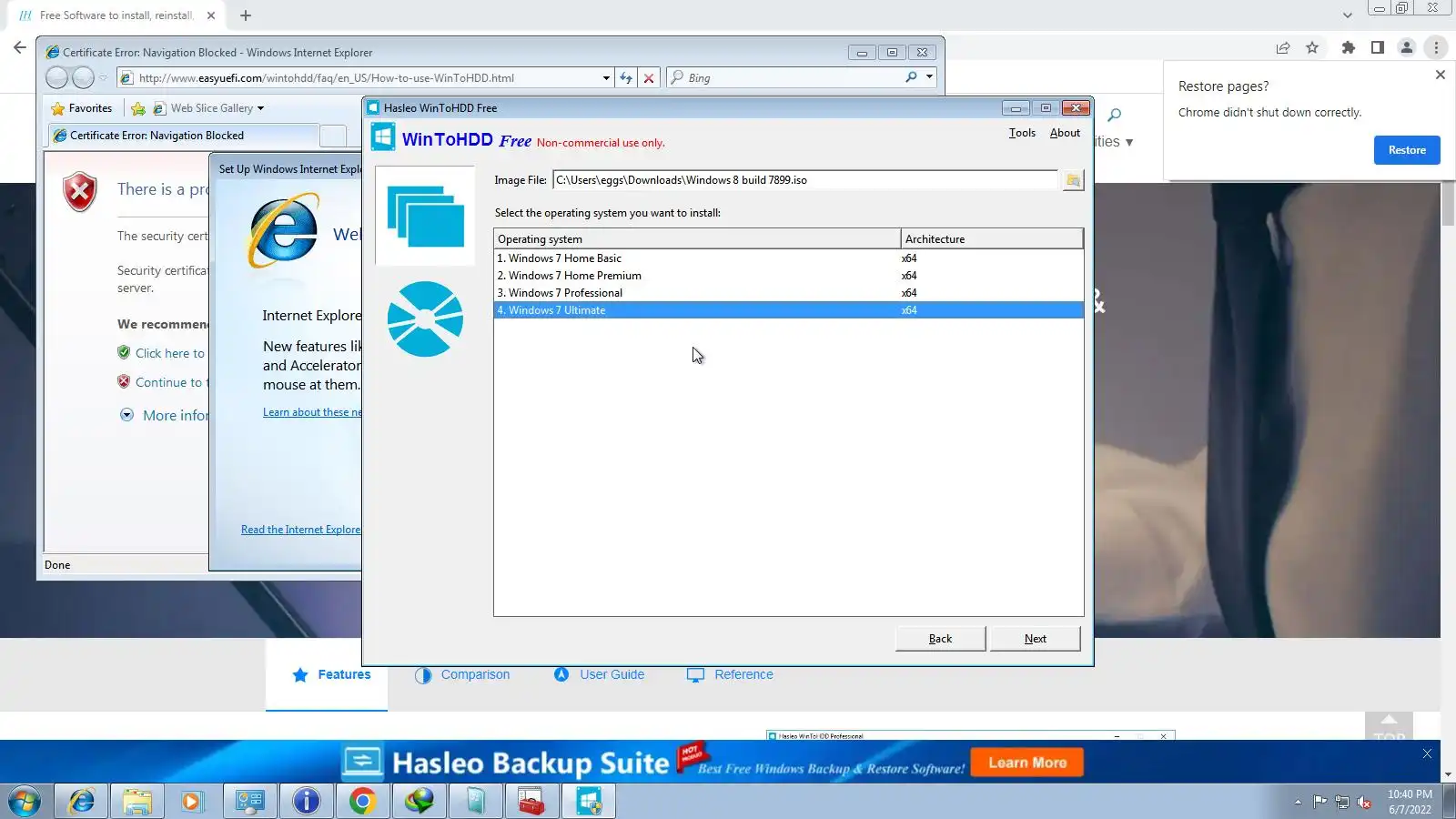Click Learn More on Hasleo banner
The image size is (1456, 819).
tap(1027, 763)
